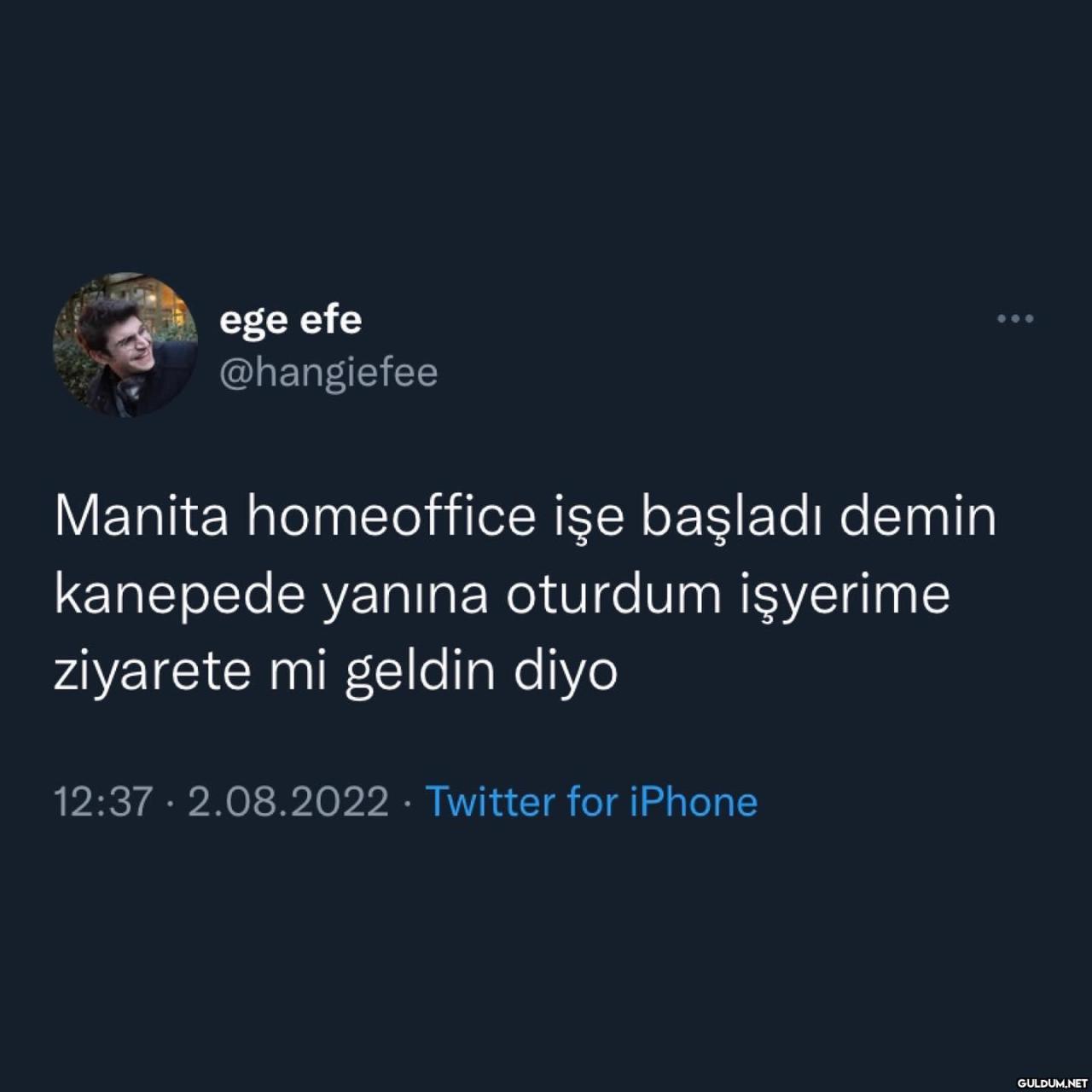Select the 2.08.2022 date text

[288, 802]
